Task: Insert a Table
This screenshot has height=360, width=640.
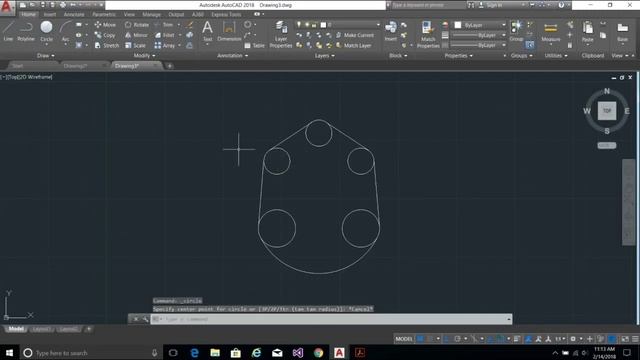Action: coord(255,45)
